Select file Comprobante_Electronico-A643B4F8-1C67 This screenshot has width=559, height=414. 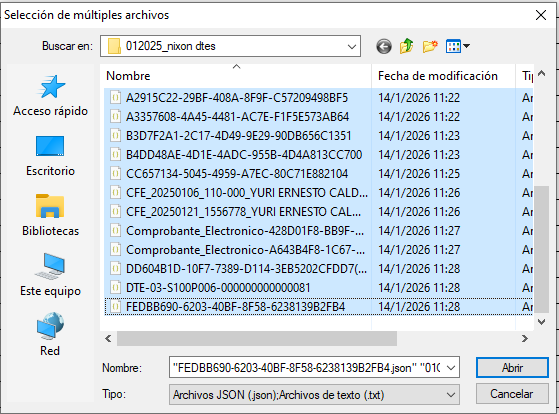(x=245, y=250)
